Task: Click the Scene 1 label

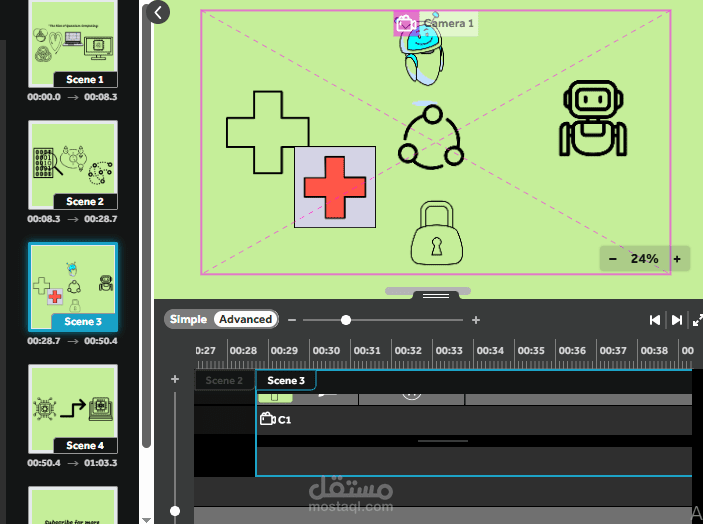Action: [x=85, y=80]
